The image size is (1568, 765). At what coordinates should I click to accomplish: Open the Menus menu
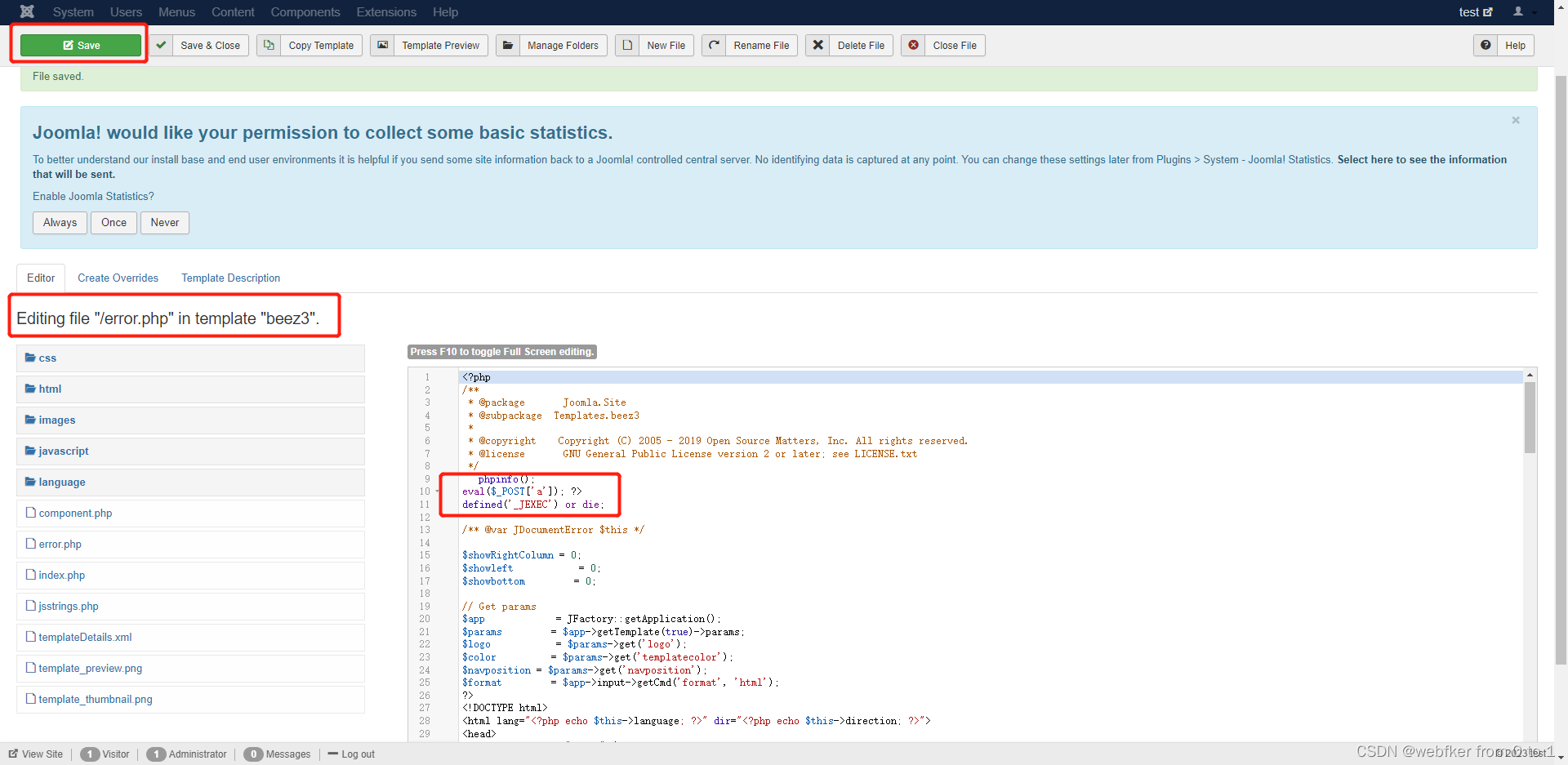click(176, 12)
